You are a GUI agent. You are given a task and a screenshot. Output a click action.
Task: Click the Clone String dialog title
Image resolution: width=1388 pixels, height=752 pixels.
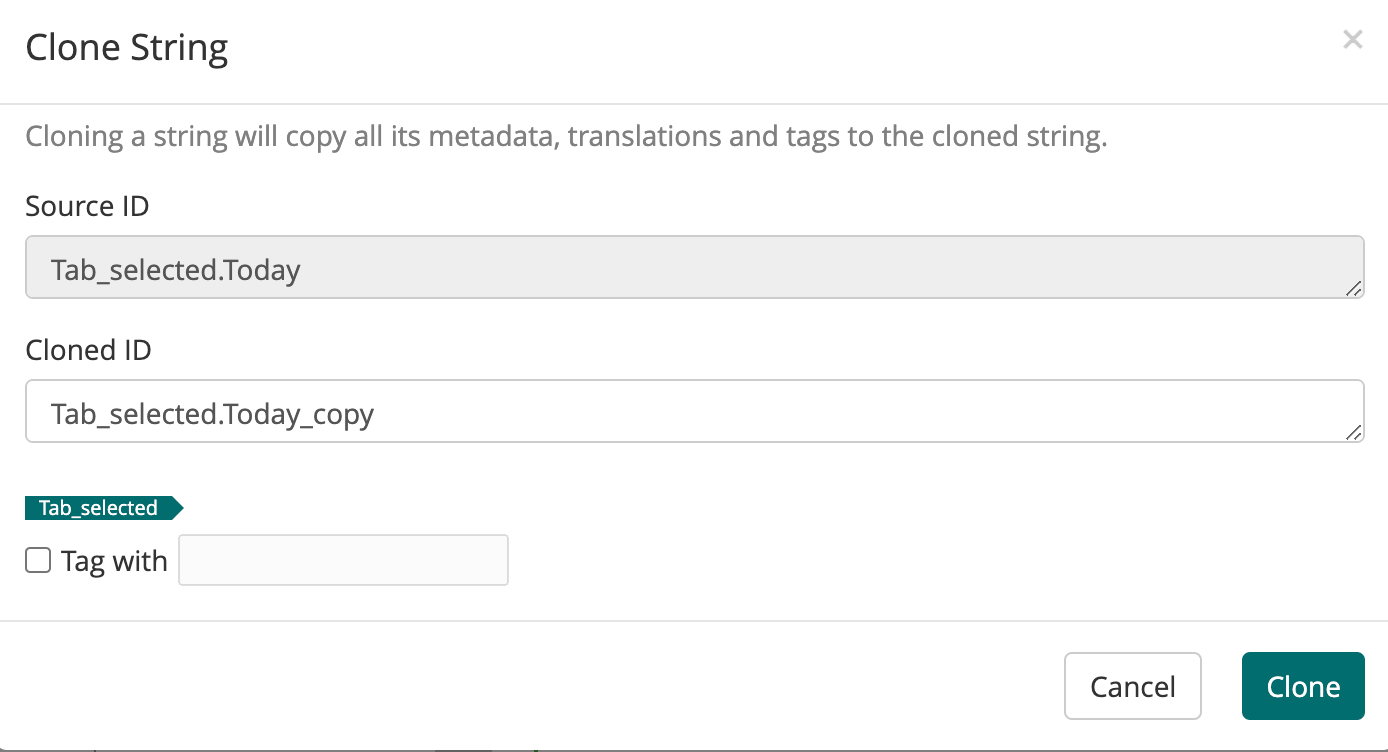pyautogui.click(x=126, y=46)
